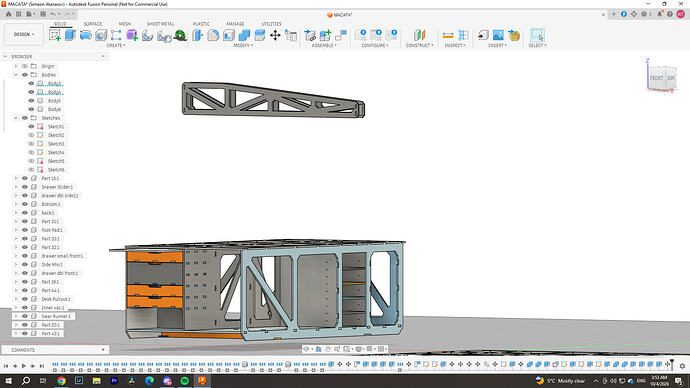This screenshot has width=690, height=388.
Task: Select the Extrude tool
Action: point(70,35)
